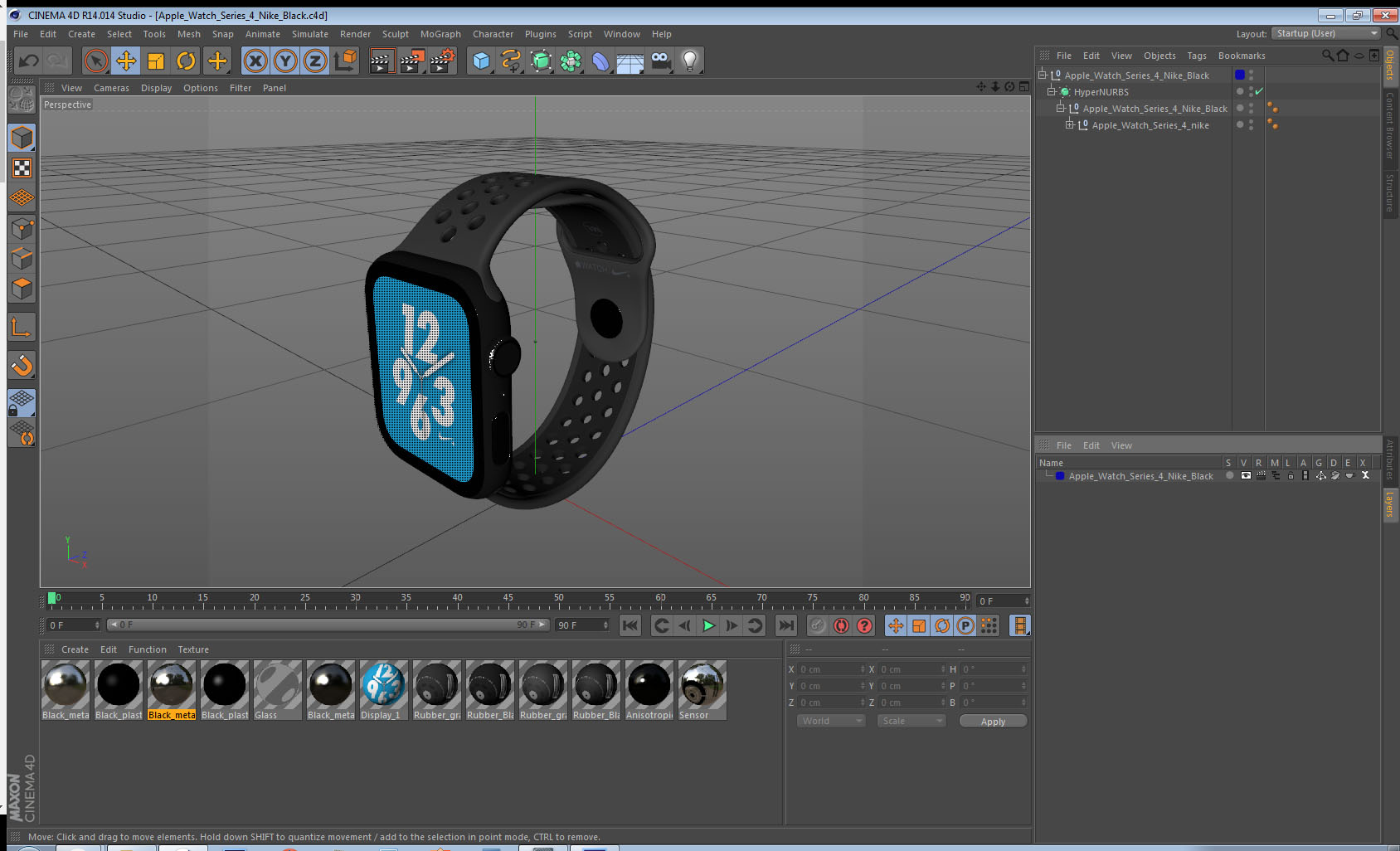Activate the Rotate tool
The height and width of the screenshot is (851, 1400).
186,61
